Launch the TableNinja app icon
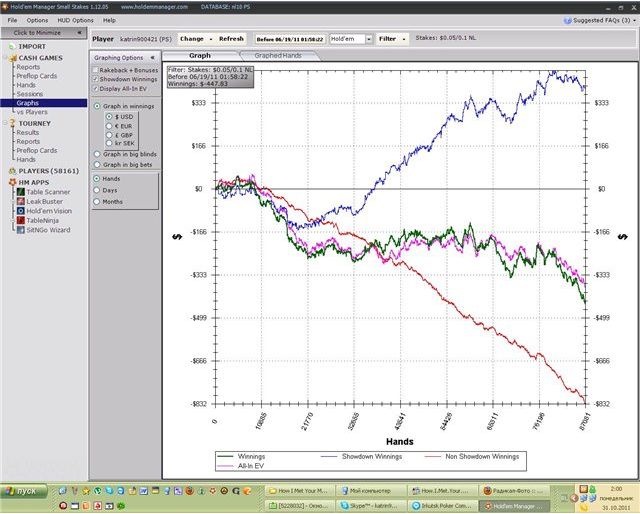This screenshot has width=640, height=514. pyautogui.click(x=20, y=220)
